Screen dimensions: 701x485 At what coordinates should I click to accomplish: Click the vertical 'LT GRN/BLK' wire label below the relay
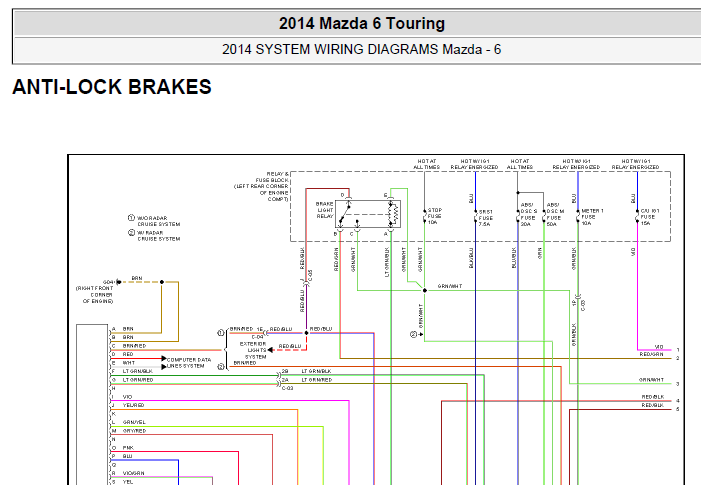tap(387, 262)
